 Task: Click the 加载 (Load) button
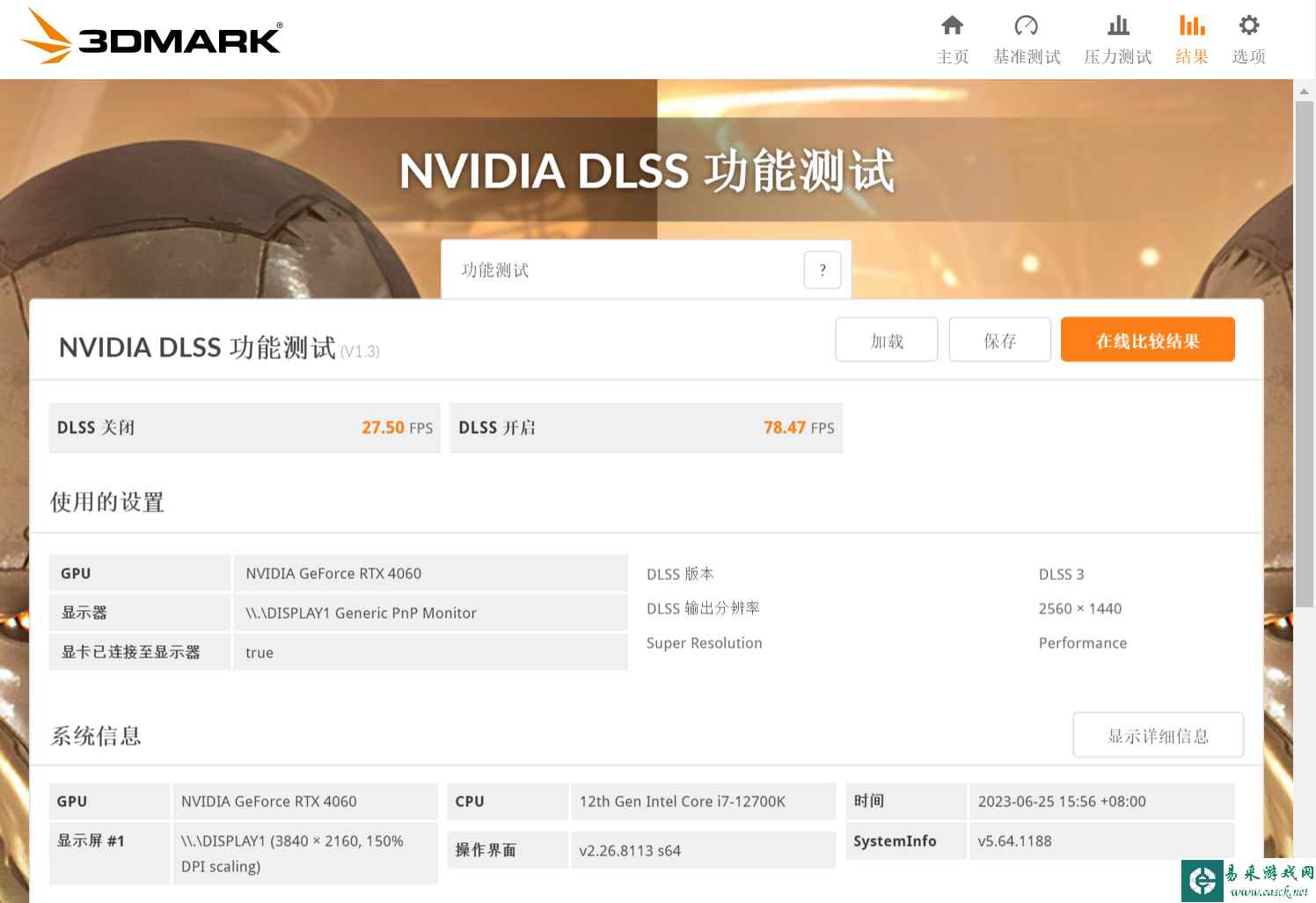[887, 341]
